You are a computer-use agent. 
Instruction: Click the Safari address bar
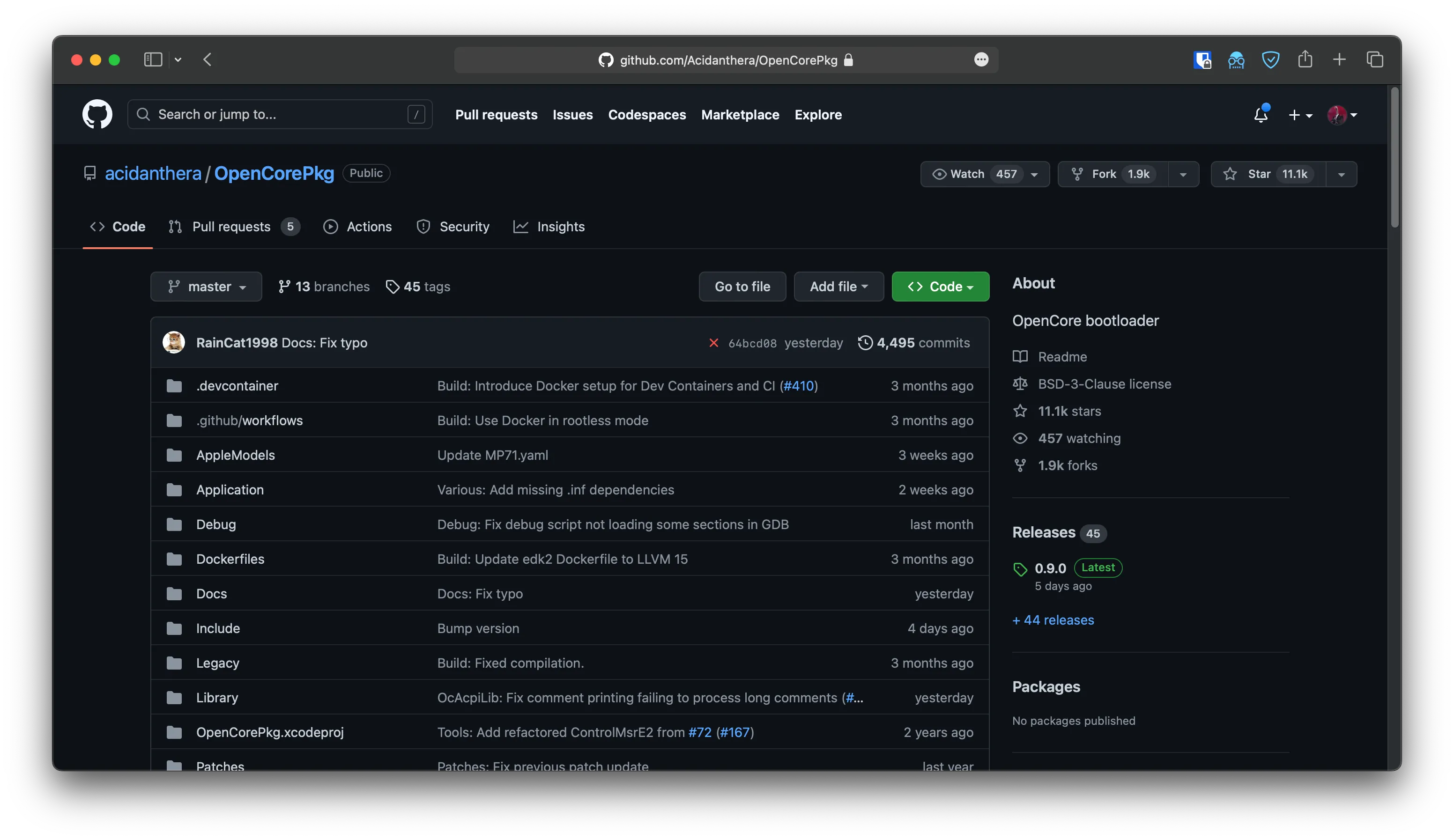(726, 60)
